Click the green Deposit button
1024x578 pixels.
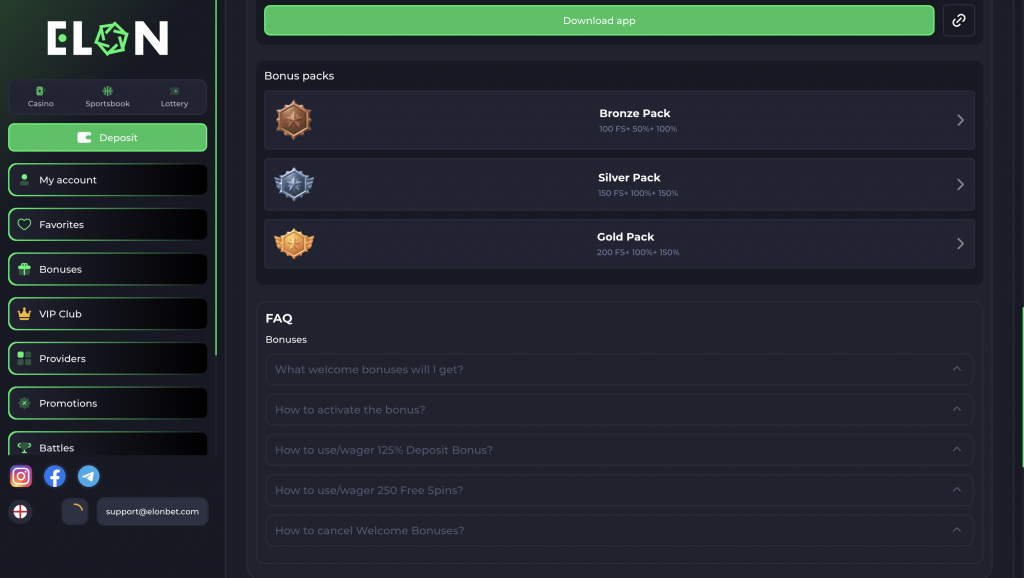pos(108,138)
